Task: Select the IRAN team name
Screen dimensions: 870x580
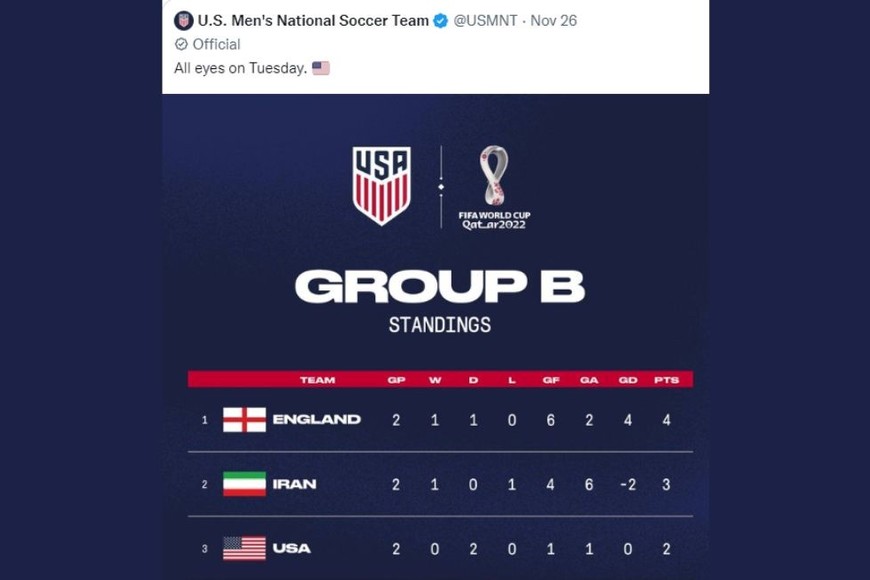Action: [x=294, y=484]
